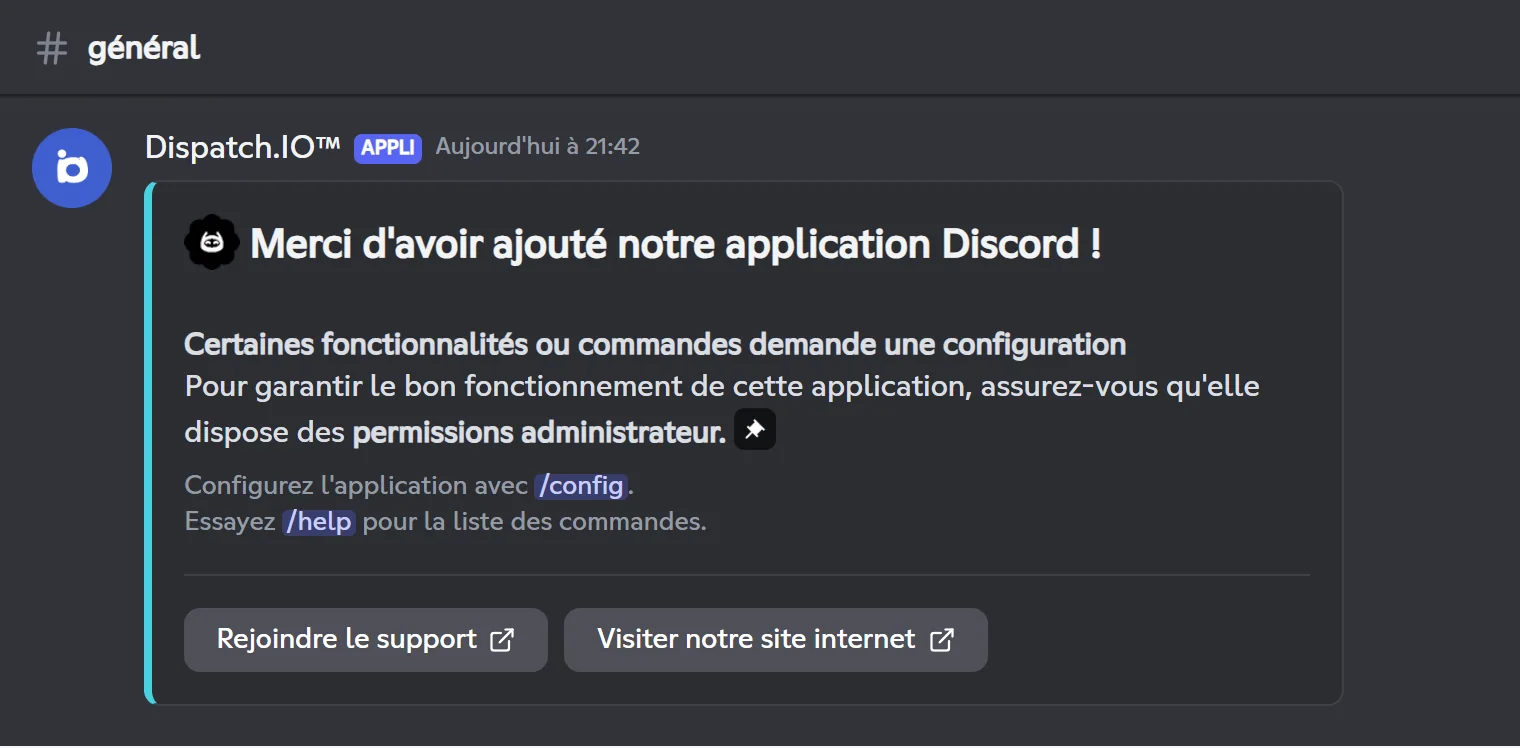Click the embed title Merci d'avoir ajouté notre application
Image resolution: width=1520 pixels, height=748 pixels.
point(676,244)
